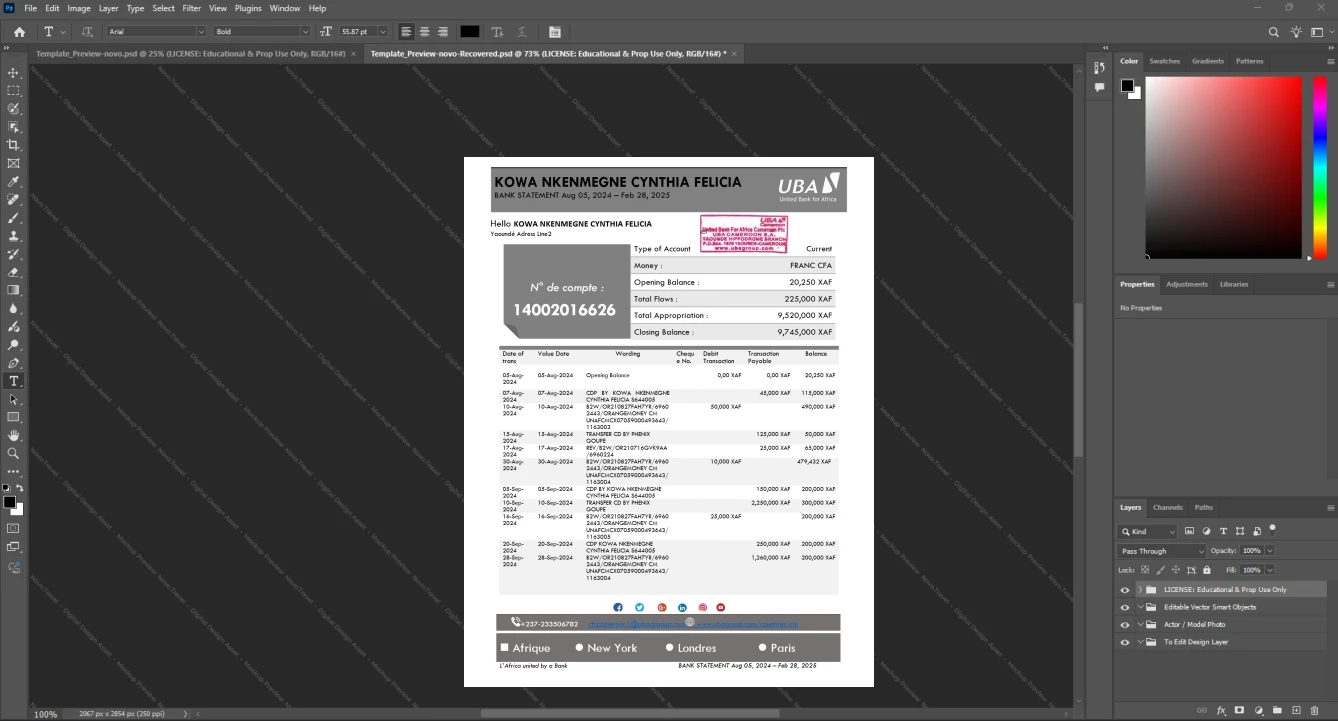The height and width of the screenshot is (721, 1338).
Task: Toggle layer filtering on/off switch
Action: [1273, 529]
